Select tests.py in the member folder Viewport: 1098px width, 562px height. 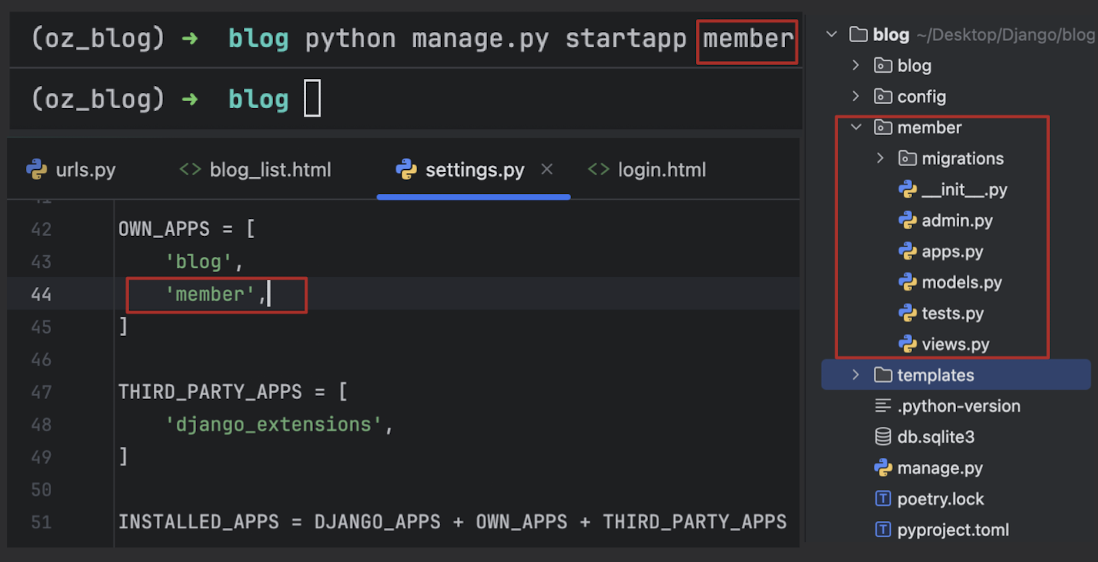coord(952,314)
